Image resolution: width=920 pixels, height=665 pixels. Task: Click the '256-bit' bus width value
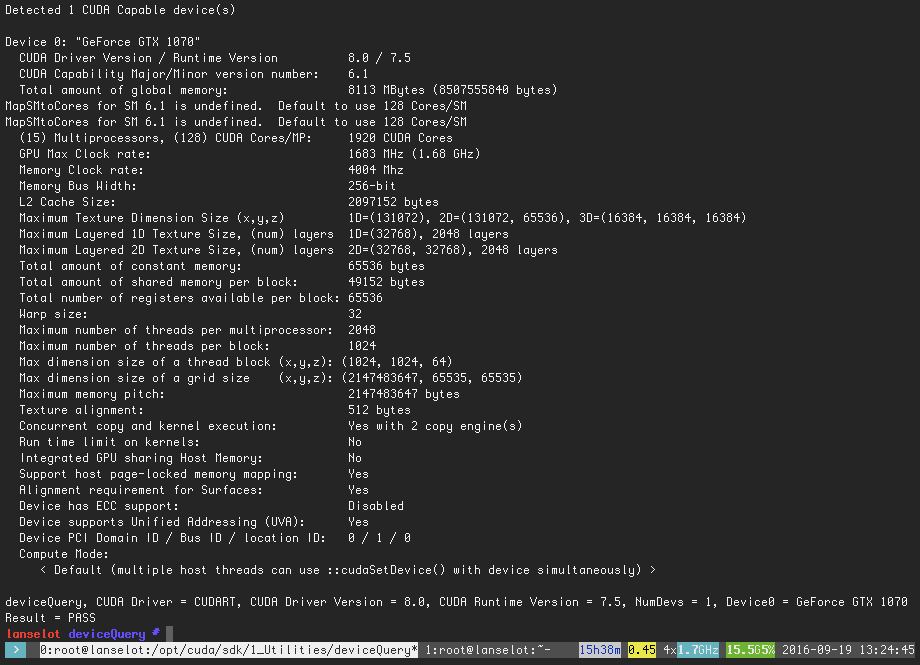pyautogui.click(x=372, y=185)
